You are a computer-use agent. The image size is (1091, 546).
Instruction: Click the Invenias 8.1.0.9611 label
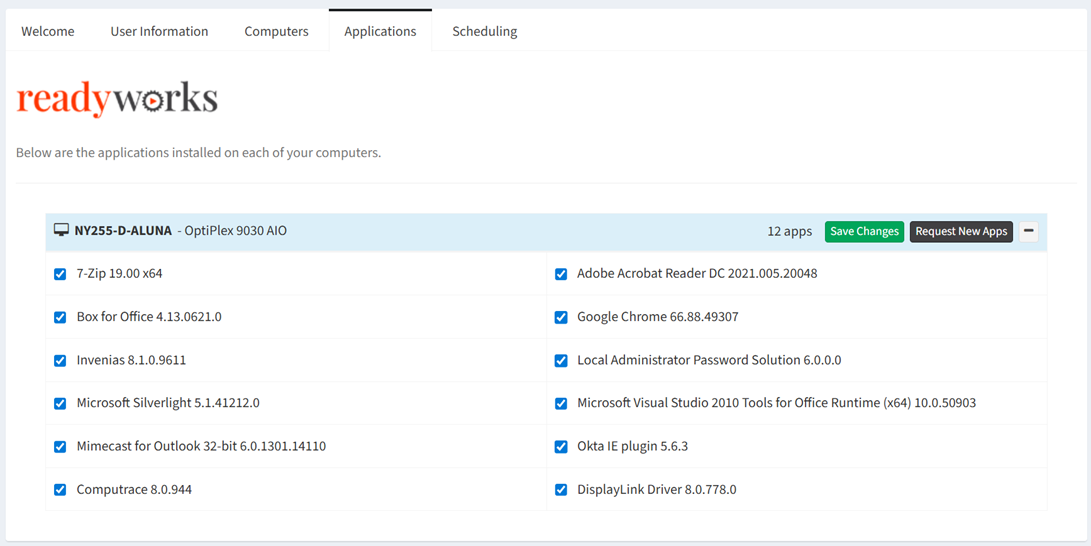pyautogui.click(x=132, y=360)
